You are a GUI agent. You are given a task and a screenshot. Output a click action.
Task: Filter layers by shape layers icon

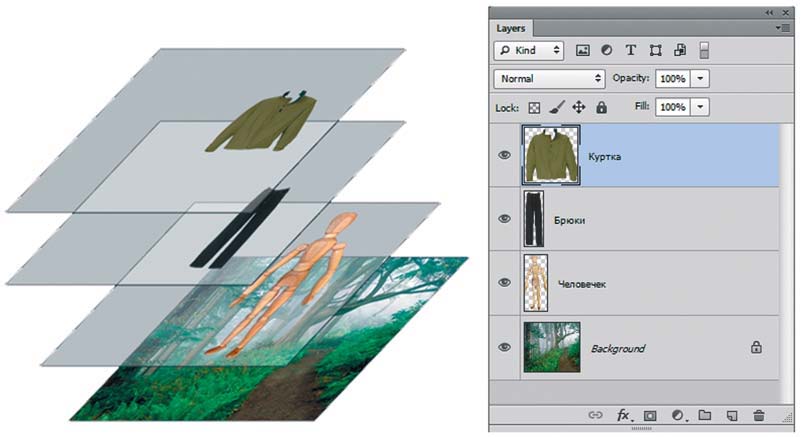655,50
